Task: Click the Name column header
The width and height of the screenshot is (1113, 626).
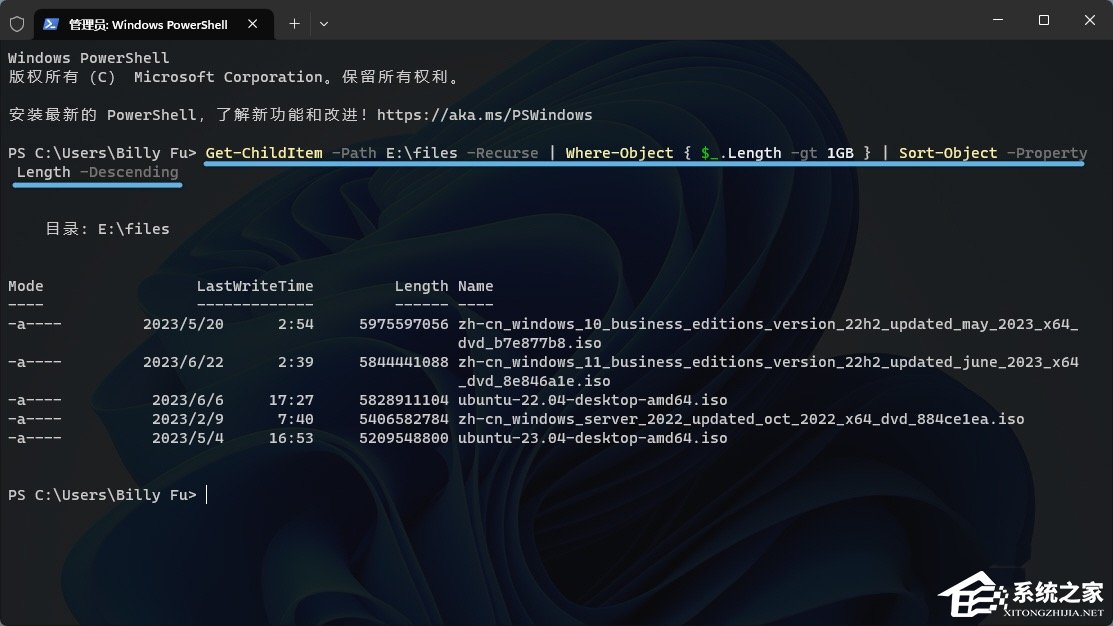Action: click(x=475, y=286)
